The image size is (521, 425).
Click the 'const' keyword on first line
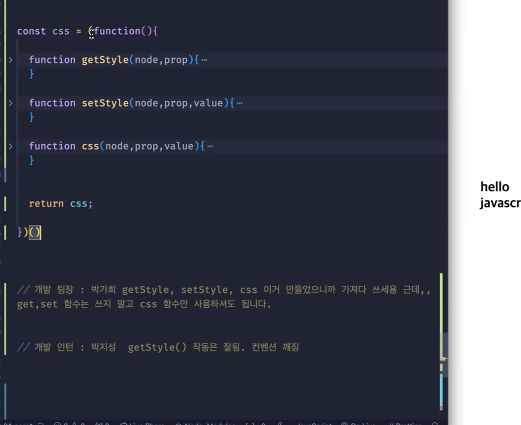point(31,31)
